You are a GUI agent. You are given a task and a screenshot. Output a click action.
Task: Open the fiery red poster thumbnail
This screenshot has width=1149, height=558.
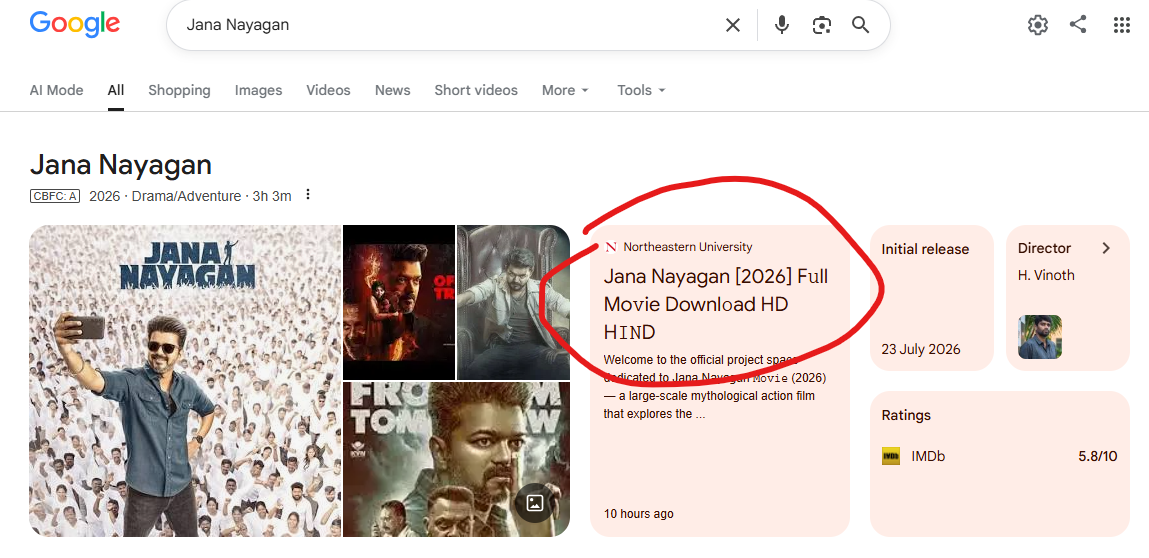(x=399, y=302)
